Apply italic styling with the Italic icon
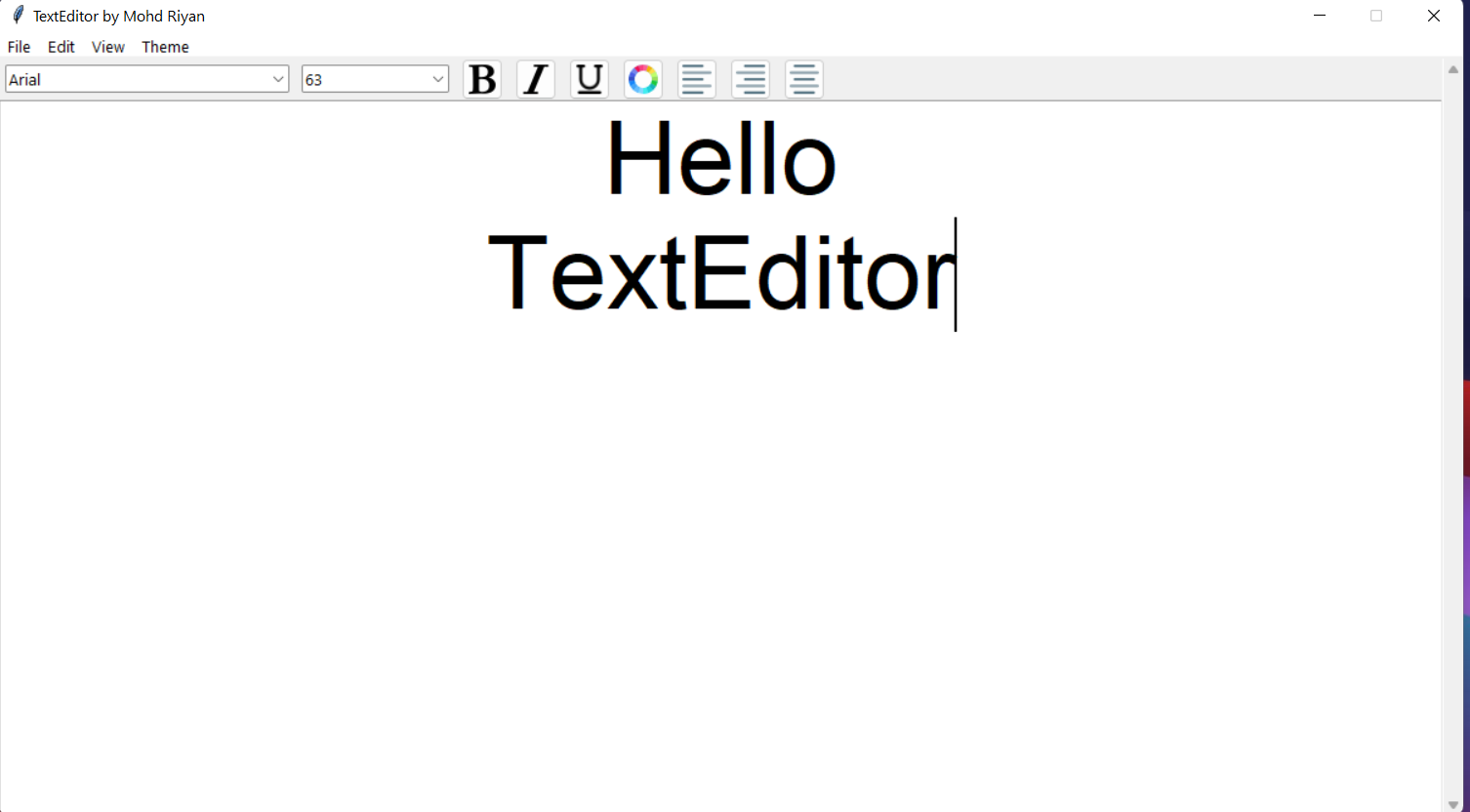 [535, 79]
